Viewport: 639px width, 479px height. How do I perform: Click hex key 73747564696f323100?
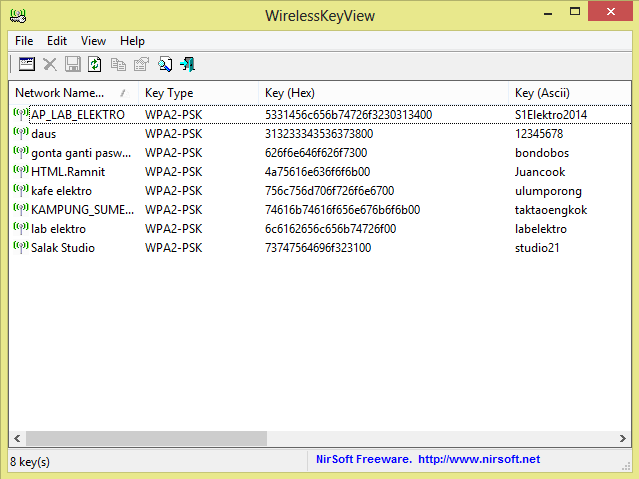click(x=318, y=248)
